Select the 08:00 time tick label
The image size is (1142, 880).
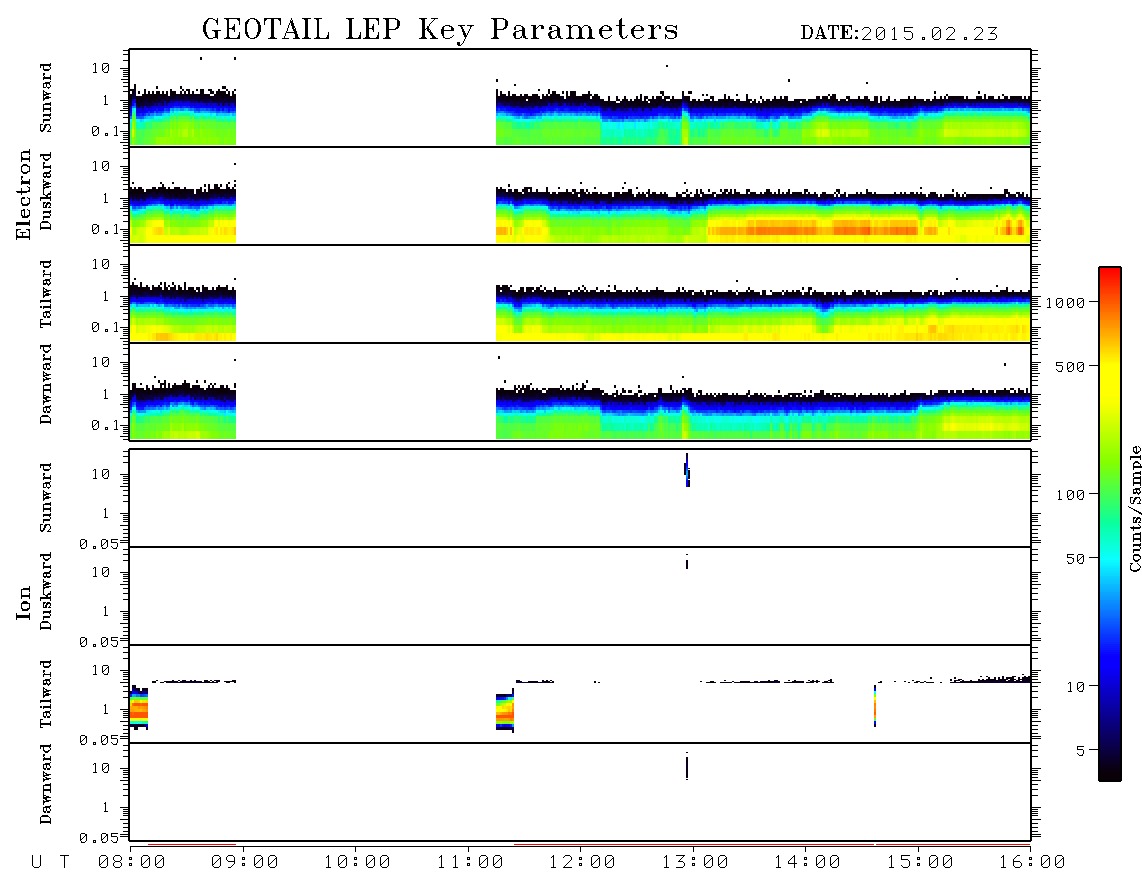[x=132, y=863]
